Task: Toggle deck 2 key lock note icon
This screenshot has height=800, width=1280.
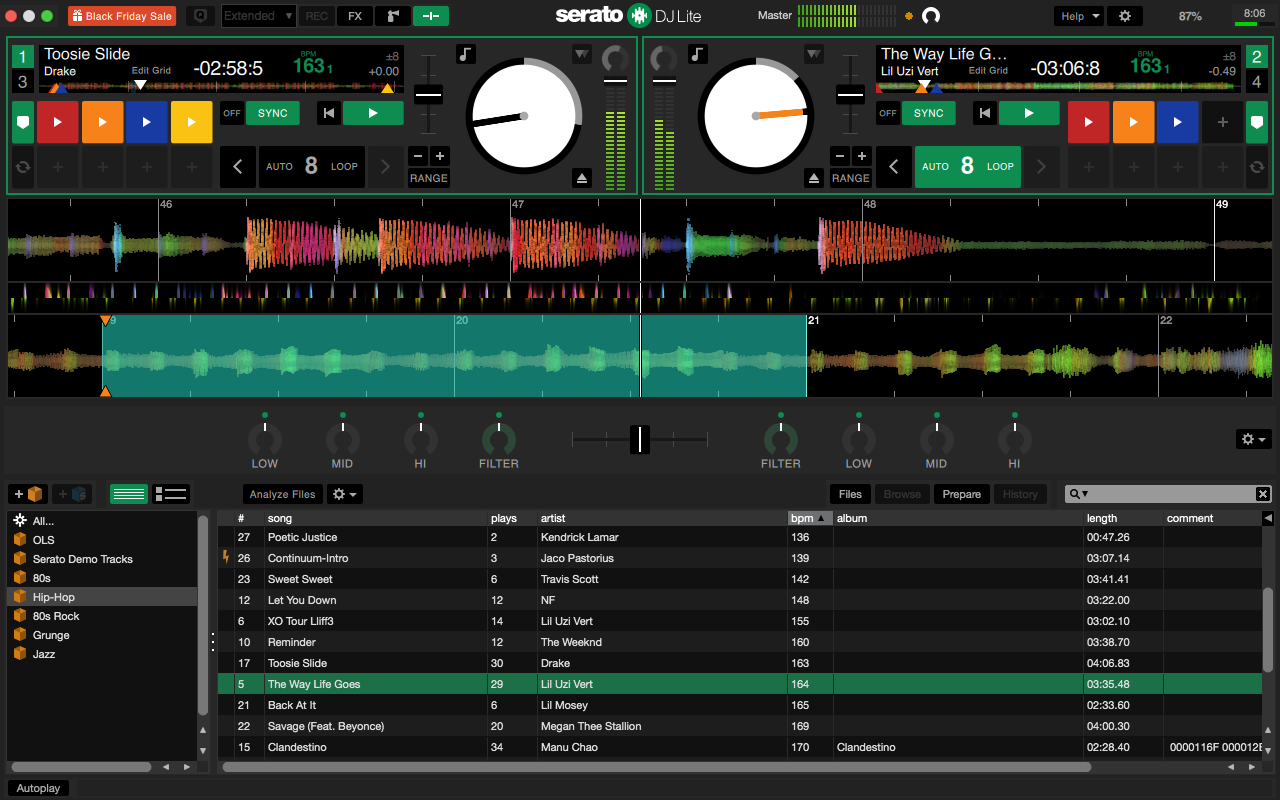Action: pos(698,54)
